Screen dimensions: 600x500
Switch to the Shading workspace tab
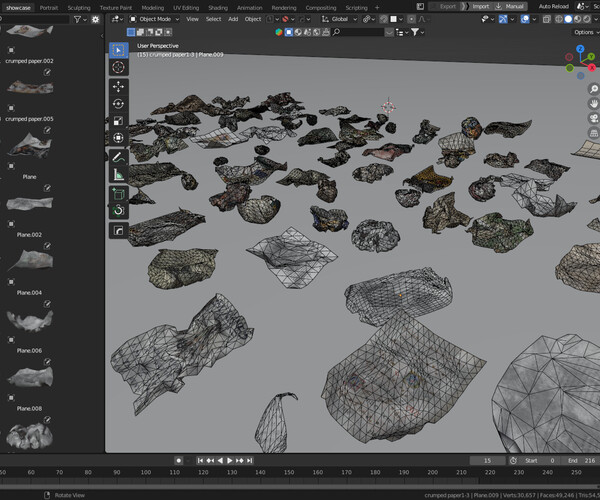[218, 8]
